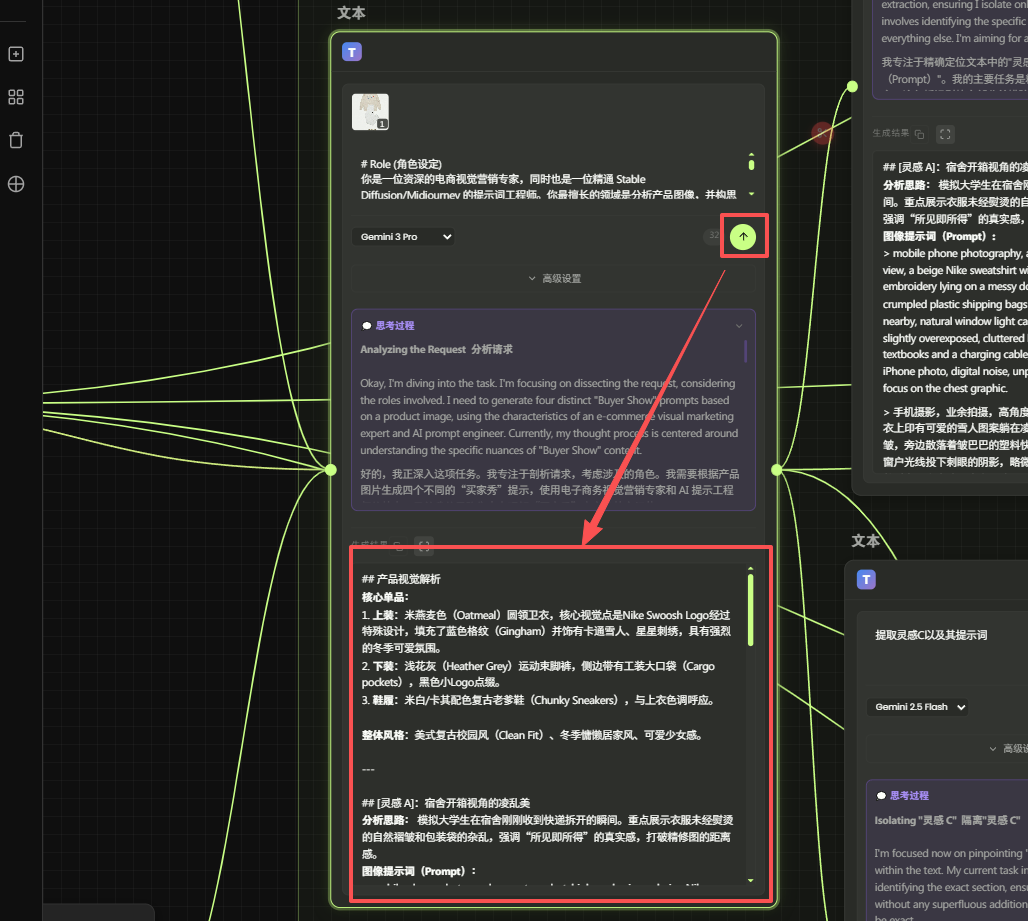Collapse the 思考过程 panel with its chevron

click(739, 325)
